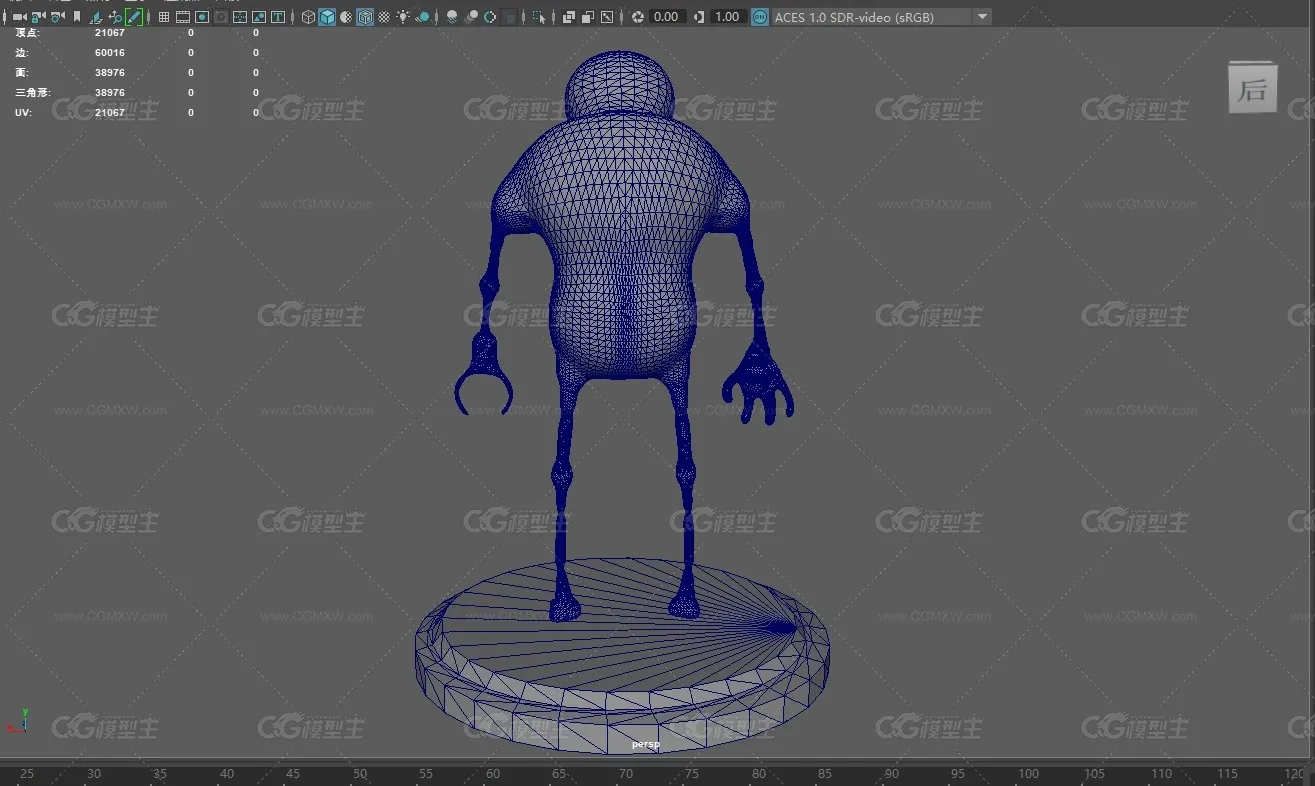Click the Isolate Select icon
Screen dimensions: 1315x786
click(x=539, y=17)
